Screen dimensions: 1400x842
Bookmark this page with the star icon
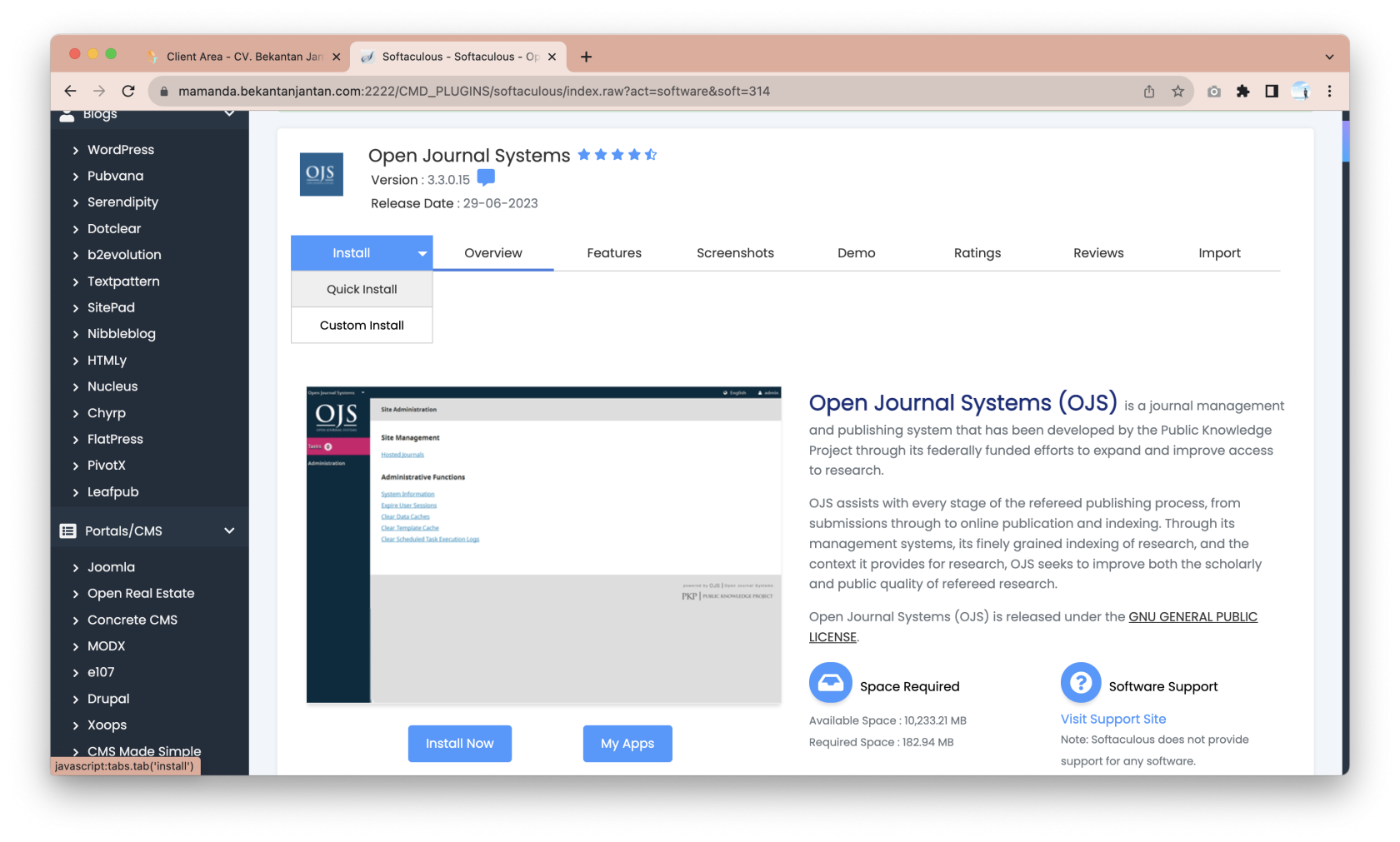[x=1177, y=92]
